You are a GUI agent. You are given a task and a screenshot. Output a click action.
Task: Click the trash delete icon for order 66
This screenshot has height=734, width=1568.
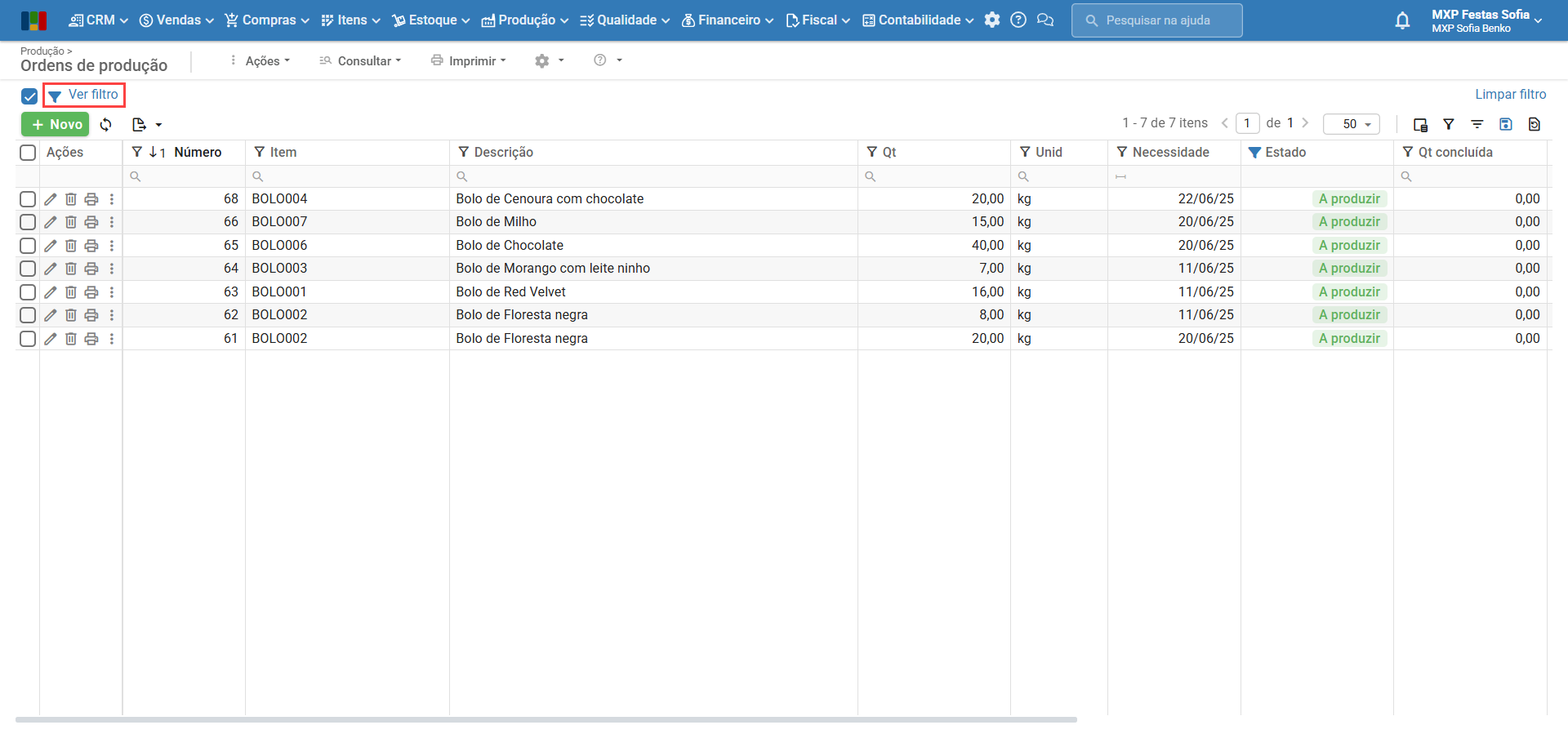coord(71,222)
